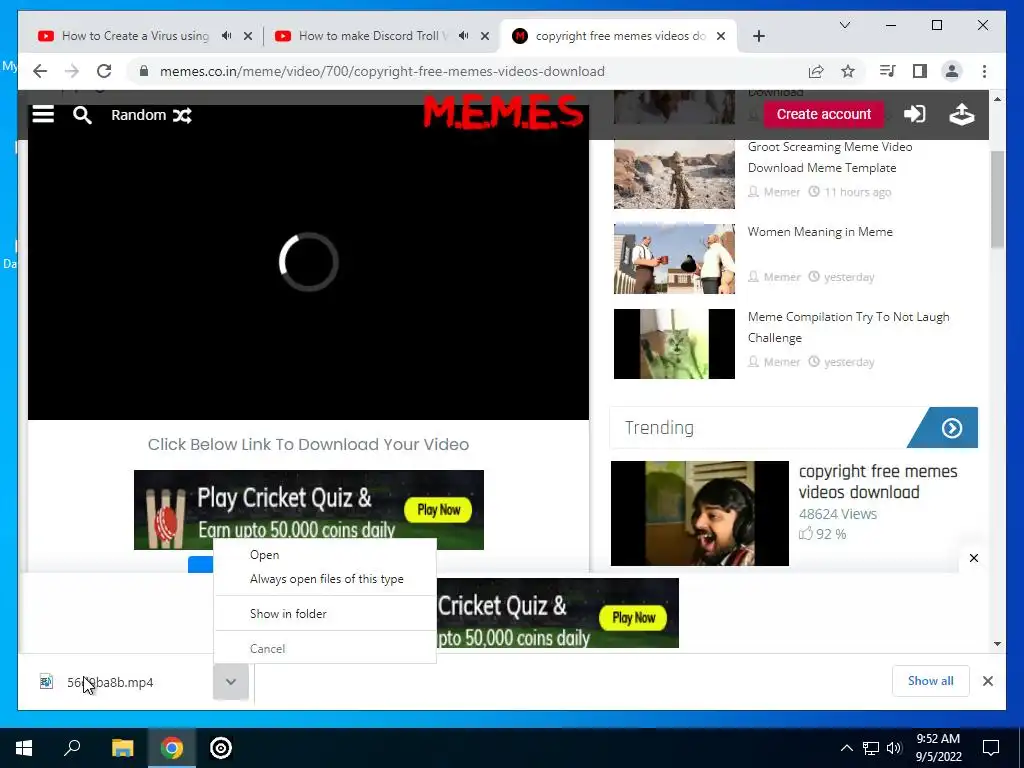Screen dimensions: 1024x768
Task: Select the copyright free memes videos tab
Action: pyautogui.click(x=620, y=36)
